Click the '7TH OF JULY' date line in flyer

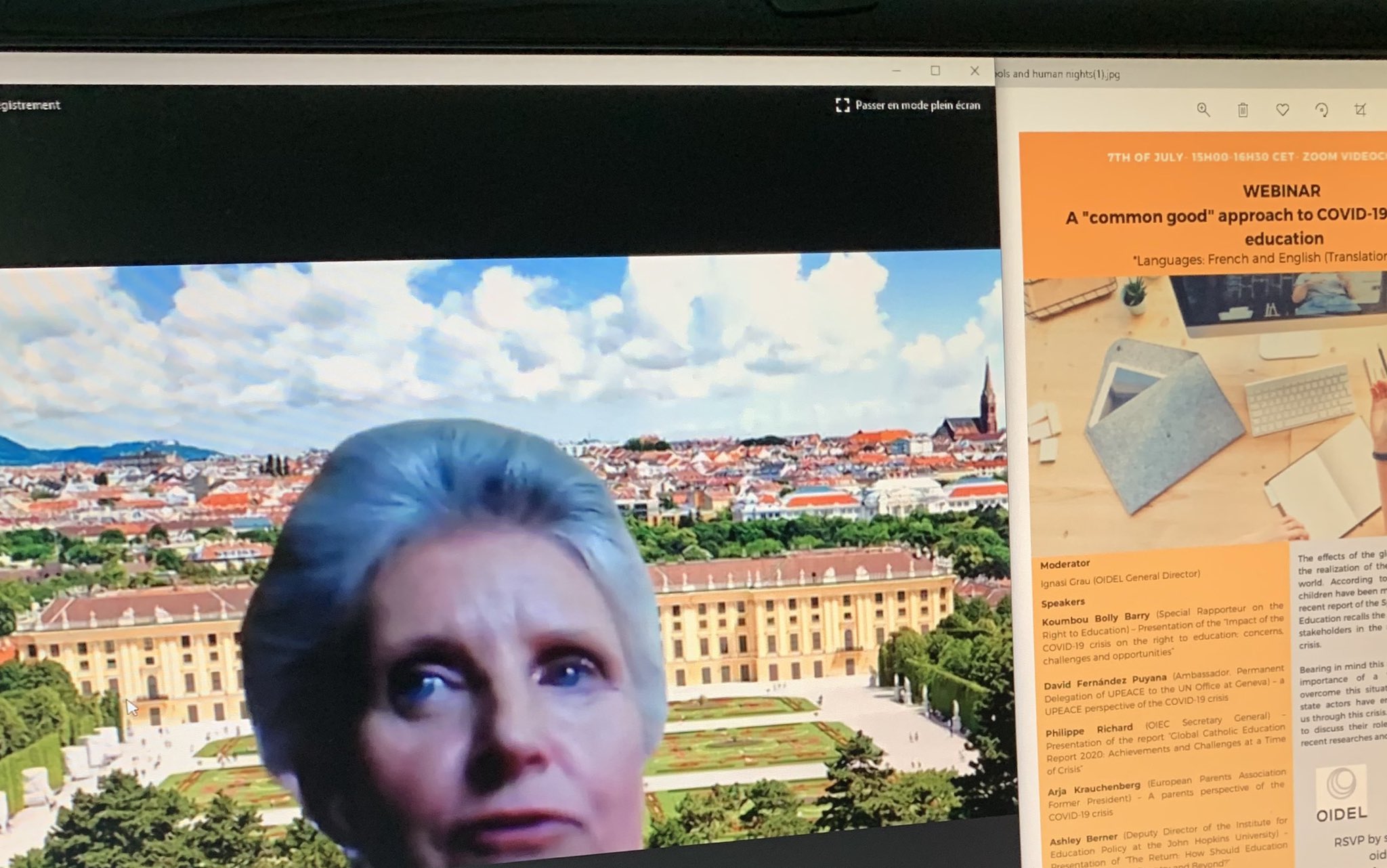pyautogui.click(x=1246, y=156)
